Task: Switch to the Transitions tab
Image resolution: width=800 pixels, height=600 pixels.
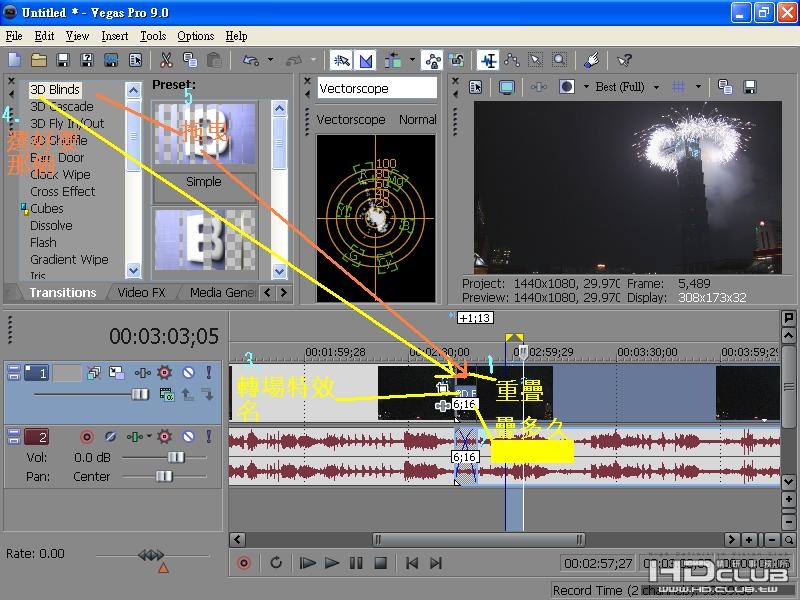Action: click(63, 292)
